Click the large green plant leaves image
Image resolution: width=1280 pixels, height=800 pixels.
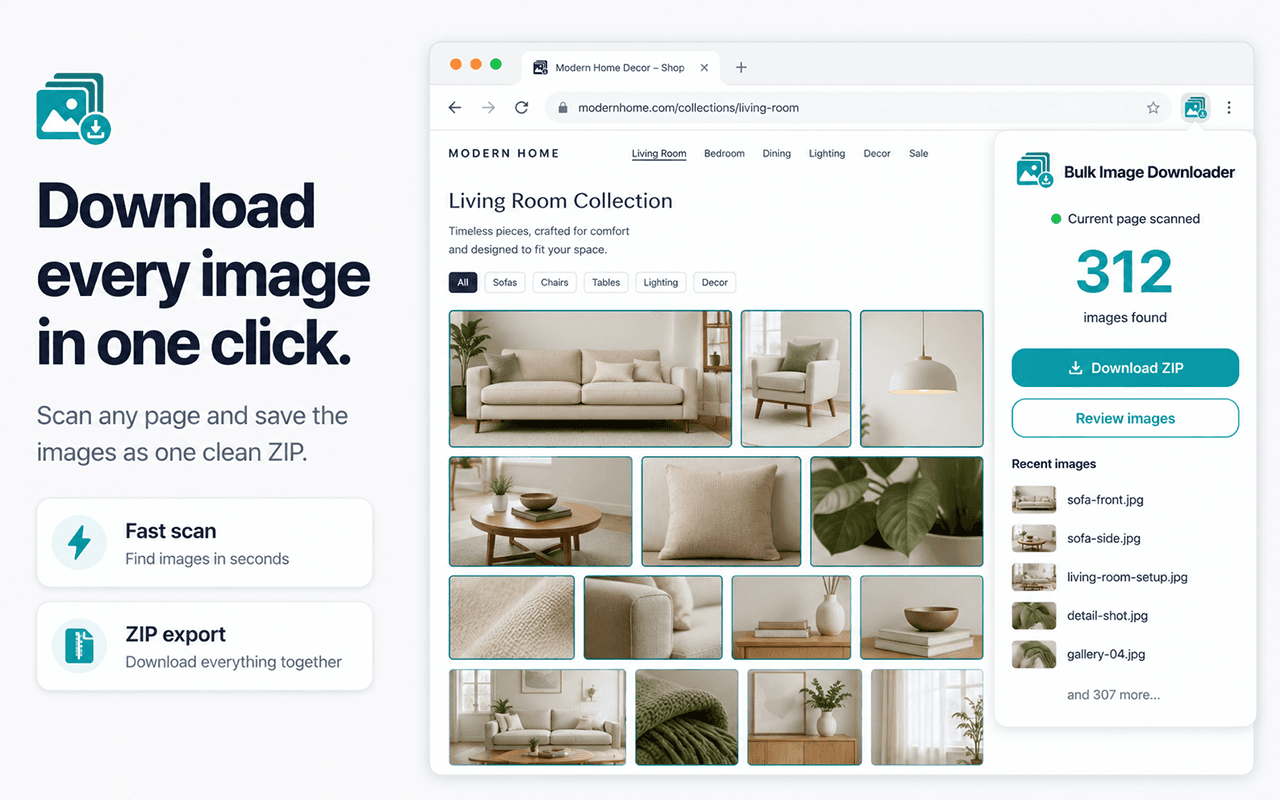coord(897,511)
